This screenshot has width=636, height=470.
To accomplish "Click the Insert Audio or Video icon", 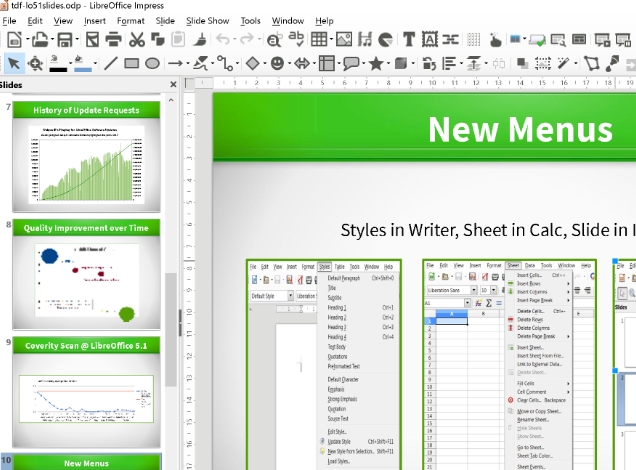I will (365, 40).
